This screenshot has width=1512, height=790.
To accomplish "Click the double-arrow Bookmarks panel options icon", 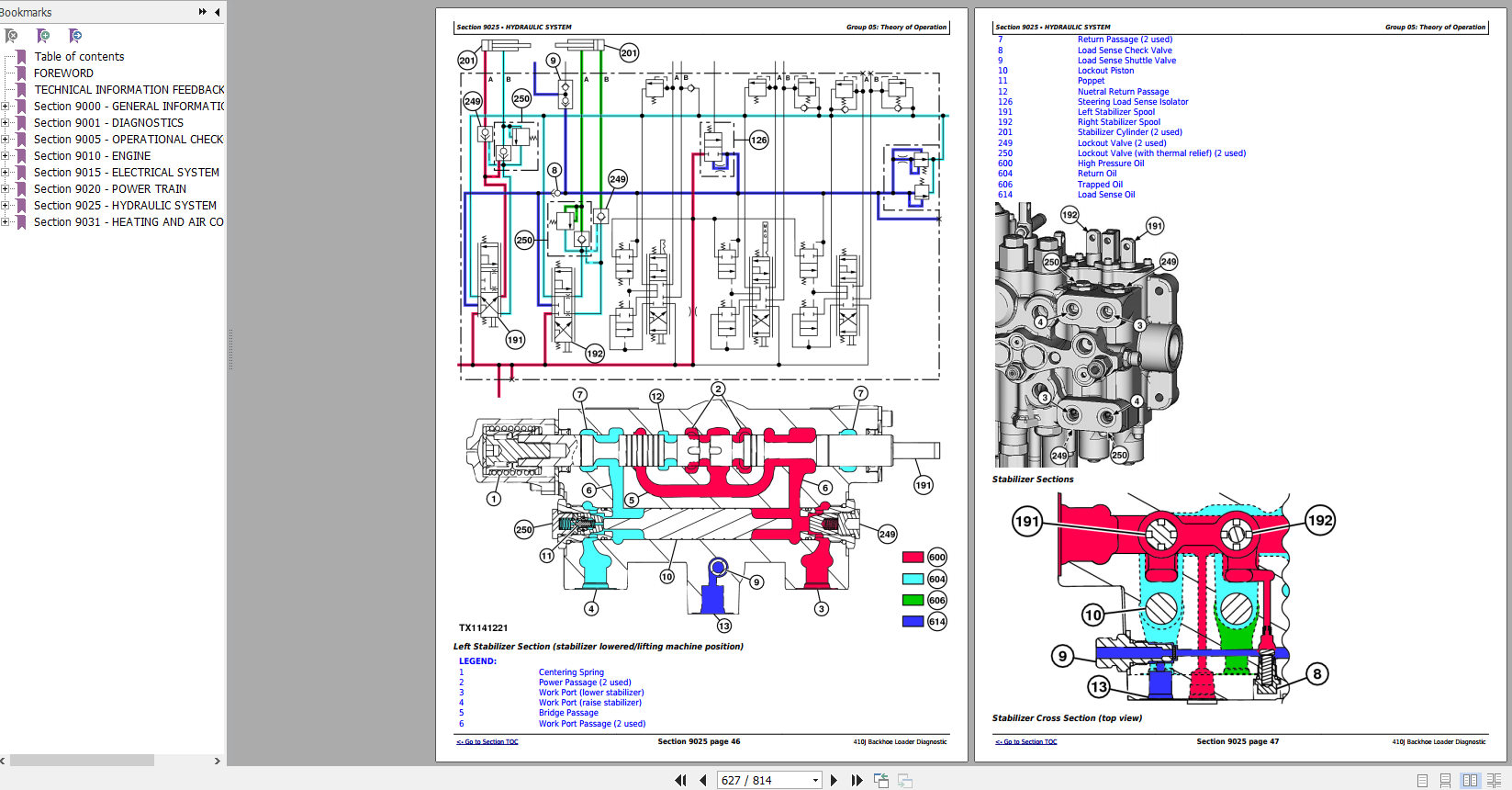I will [x=202, y=12].
